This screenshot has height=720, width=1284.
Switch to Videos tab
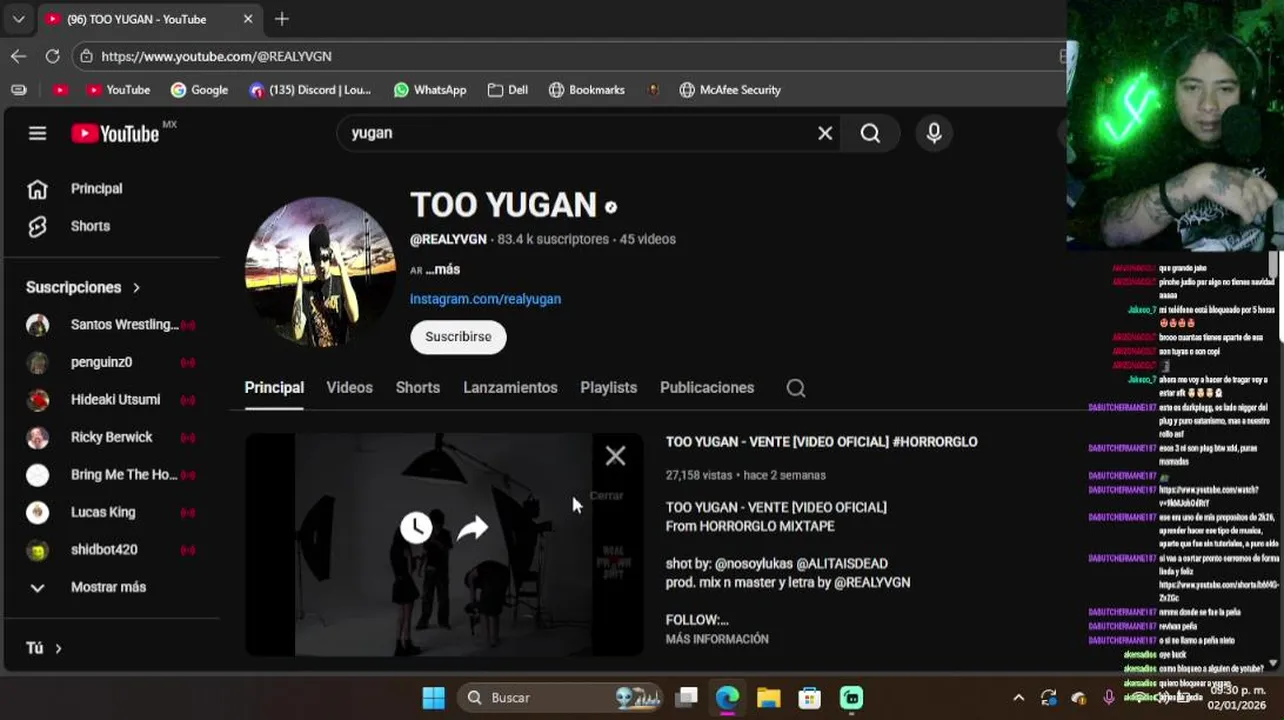[349, 388]
